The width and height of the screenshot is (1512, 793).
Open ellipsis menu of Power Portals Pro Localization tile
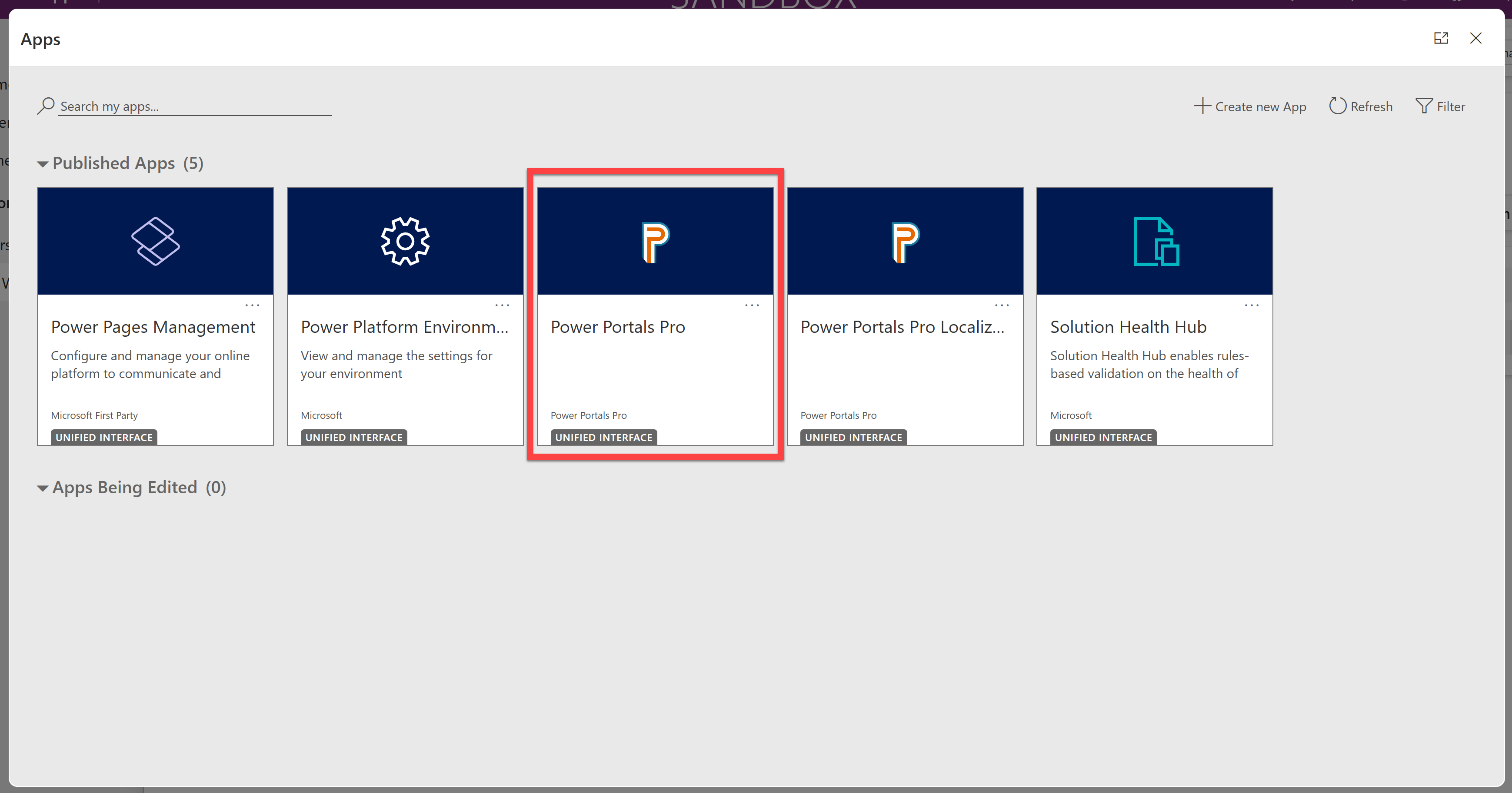(x=1002, y=305)
